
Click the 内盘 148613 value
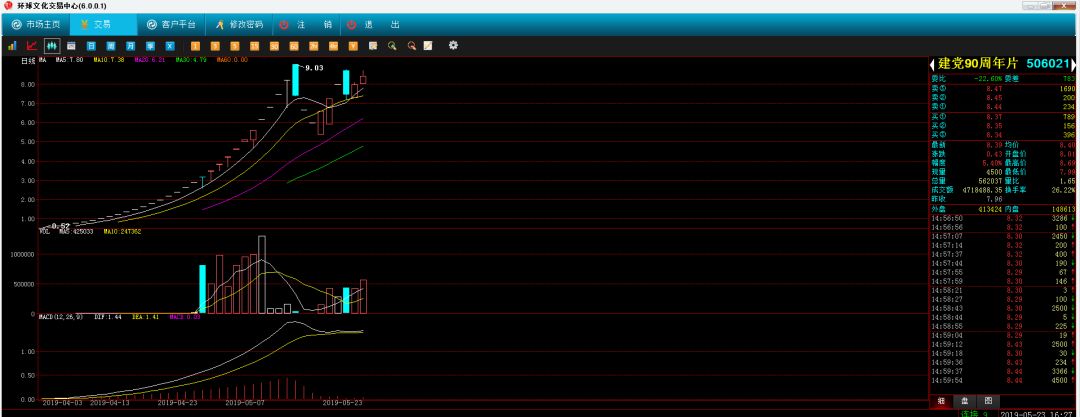pyautogui.click(x=1062, y=208)
